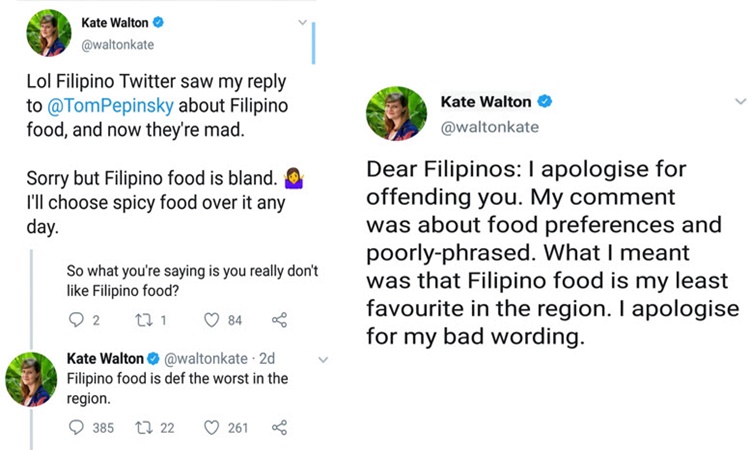Click Kate Walton name on top-left tweet
Image resolution: width=750 pixels, height=450 pixels.
(115, 22)
